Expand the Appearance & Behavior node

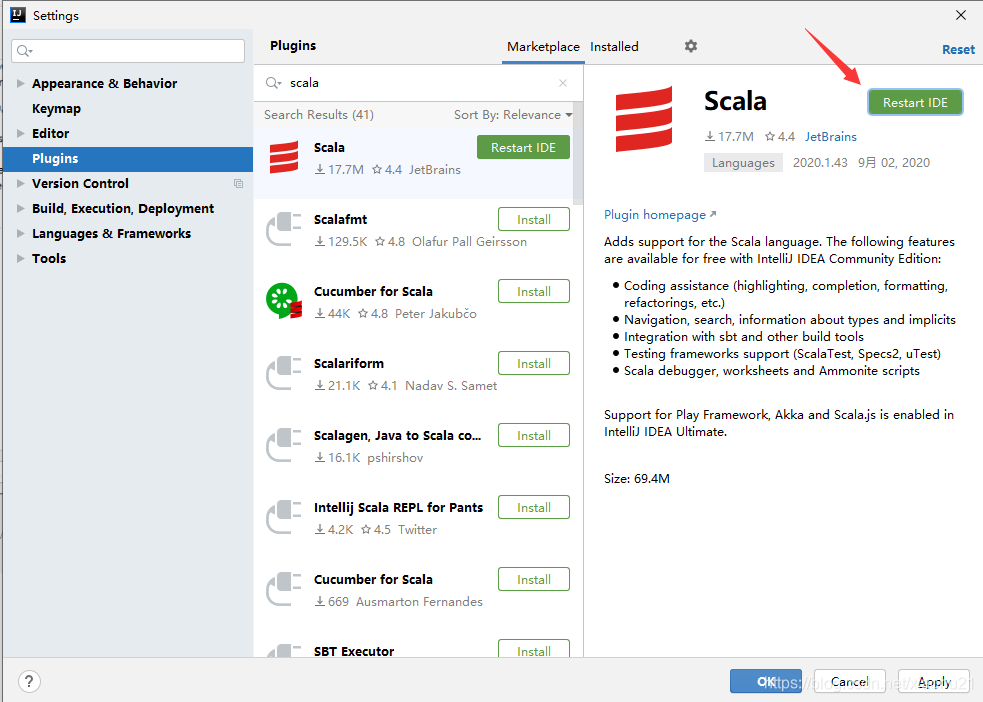[x=21, y=83]
